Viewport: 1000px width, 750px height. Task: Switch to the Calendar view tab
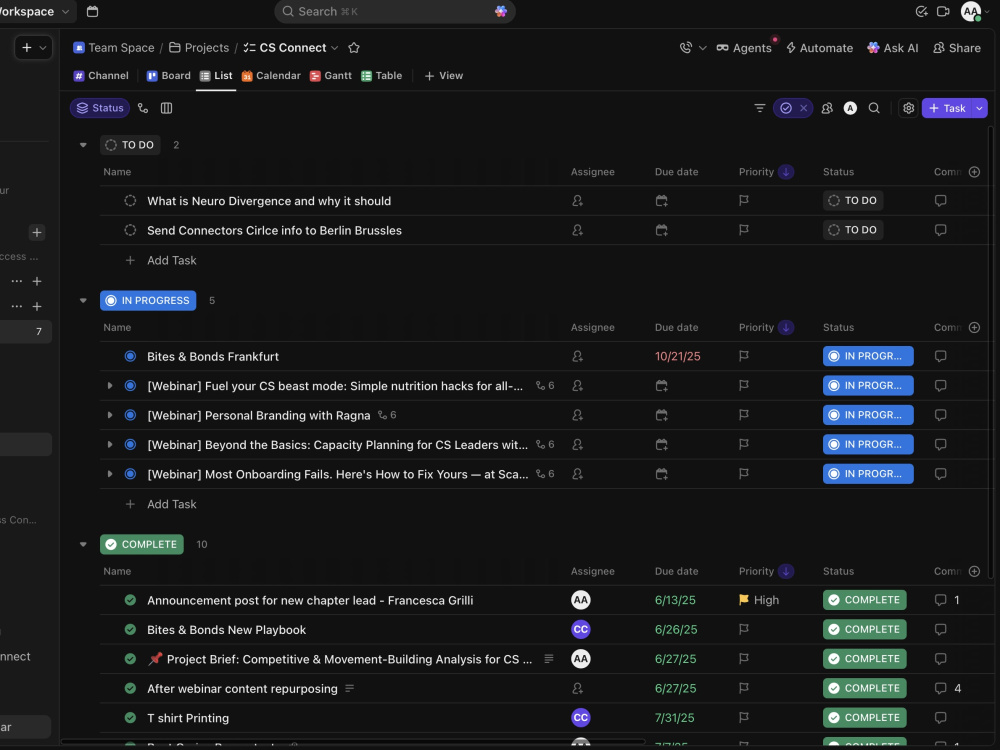click(x=271, y=76)
